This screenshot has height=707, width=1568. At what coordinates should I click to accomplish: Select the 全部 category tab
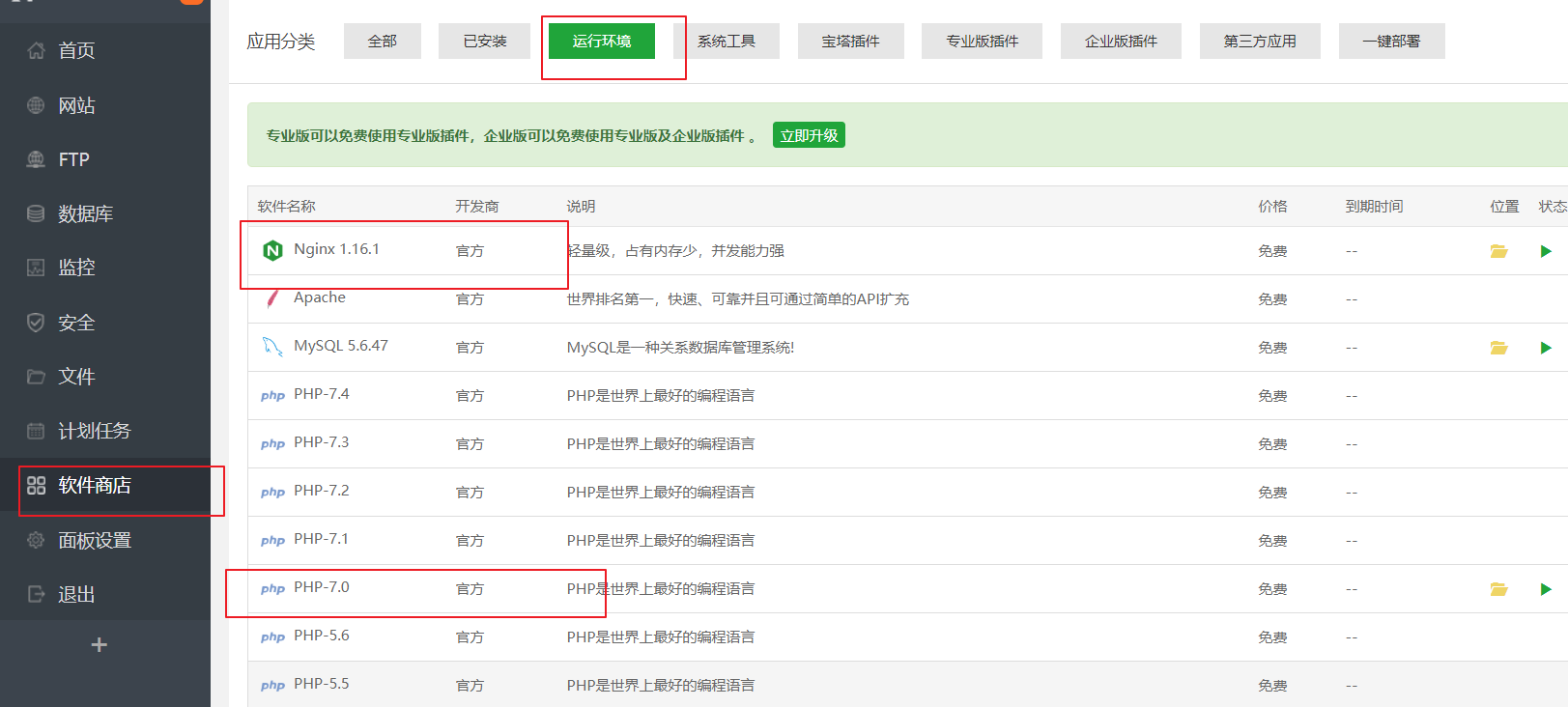pyautogui.click(x=383, y=42)
